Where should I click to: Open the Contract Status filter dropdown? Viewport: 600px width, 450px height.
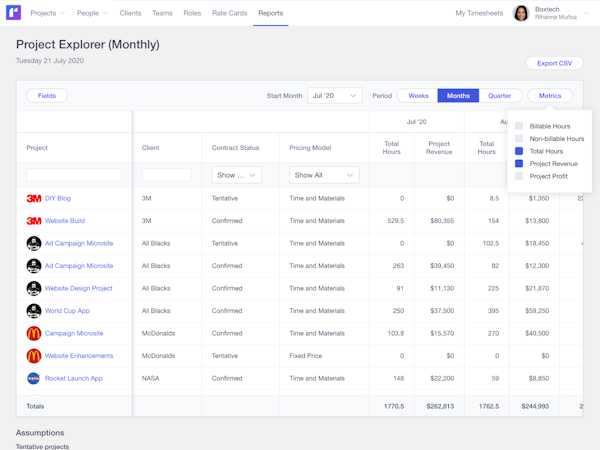click(x=237, y=175)
